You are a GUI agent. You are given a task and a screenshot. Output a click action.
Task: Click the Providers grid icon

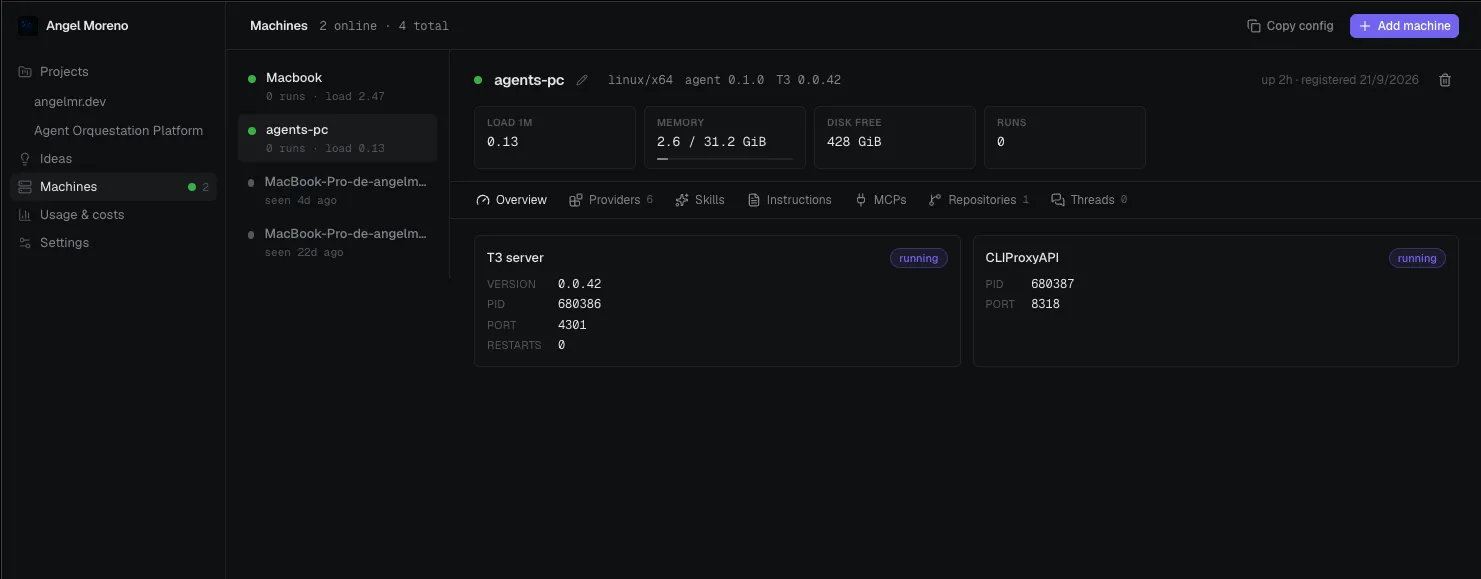[576, 200]
